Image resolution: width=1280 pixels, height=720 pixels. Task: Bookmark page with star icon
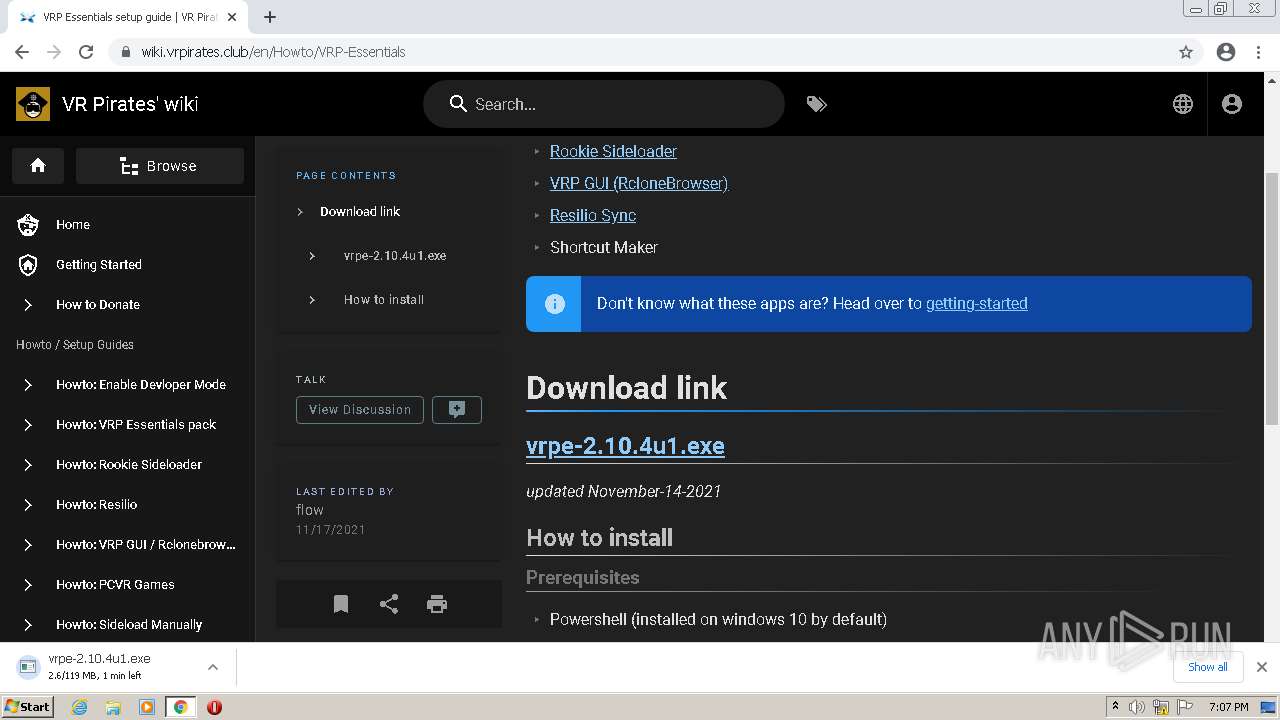point(1186,52)
